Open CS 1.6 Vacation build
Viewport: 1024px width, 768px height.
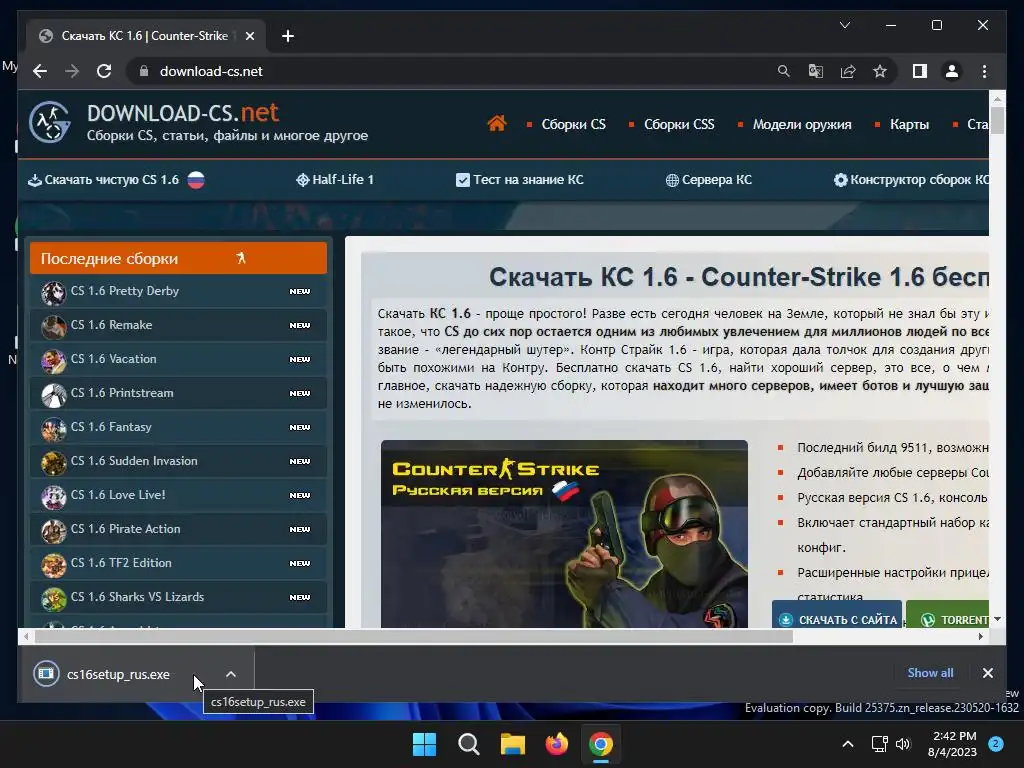click(x=178, y=359)
